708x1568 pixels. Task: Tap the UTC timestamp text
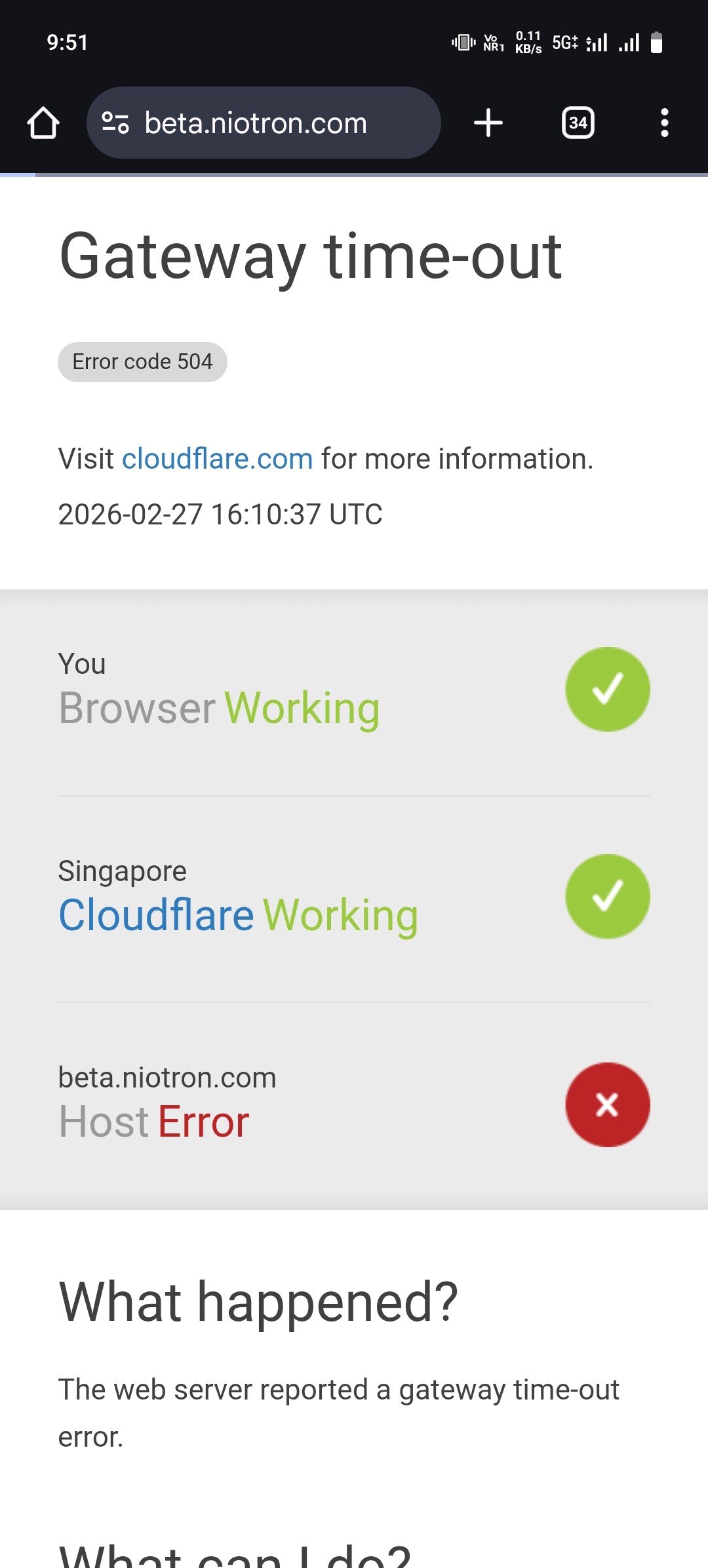220,515
